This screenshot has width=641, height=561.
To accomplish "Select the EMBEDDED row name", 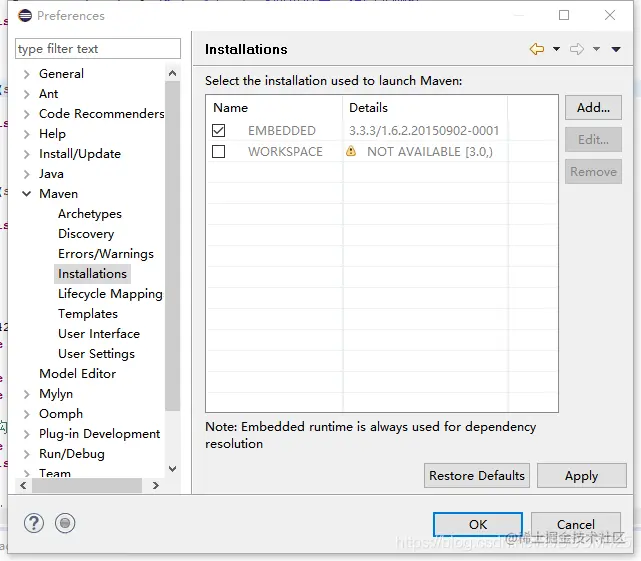I will coord(282,131).
